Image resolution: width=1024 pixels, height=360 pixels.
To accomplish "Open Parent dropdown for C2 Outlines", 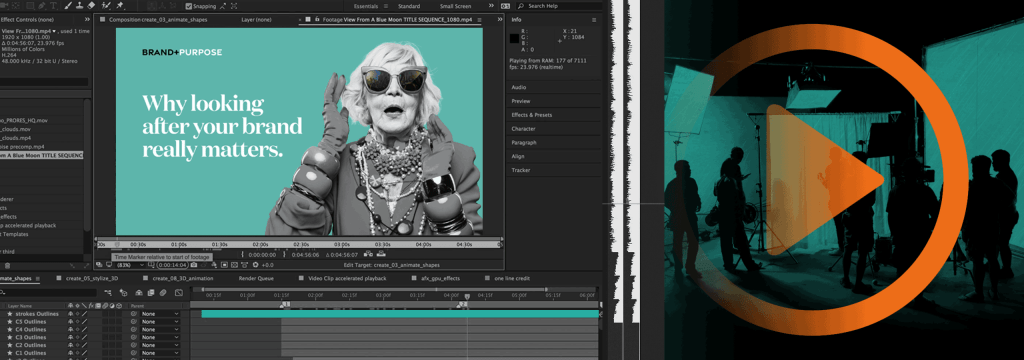I will click(160, 345).
